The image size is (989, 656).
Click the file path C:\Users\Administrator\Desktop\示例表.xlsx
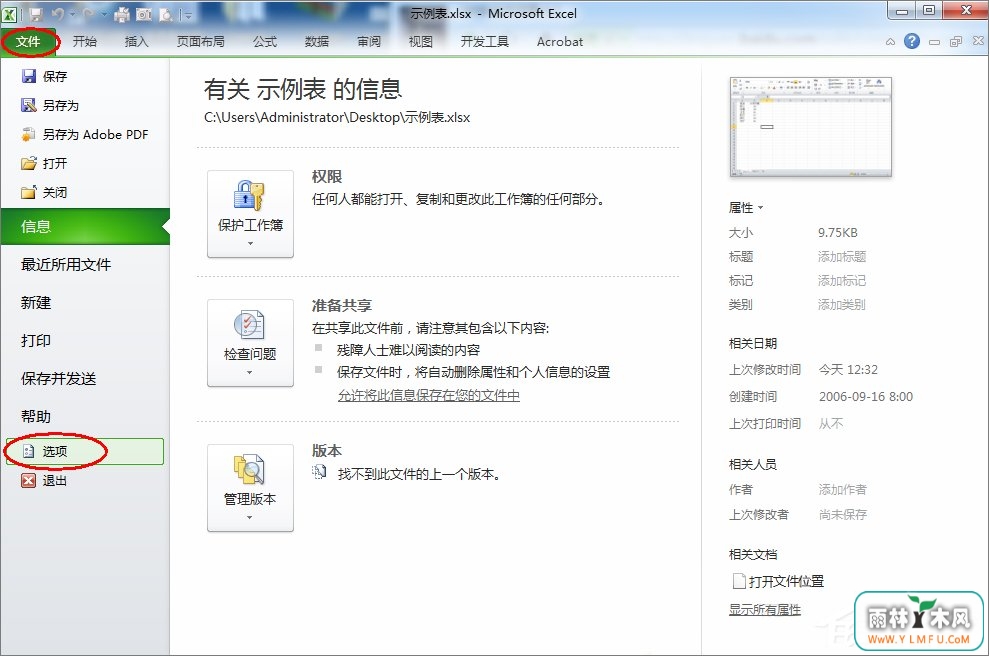[337, 117]
